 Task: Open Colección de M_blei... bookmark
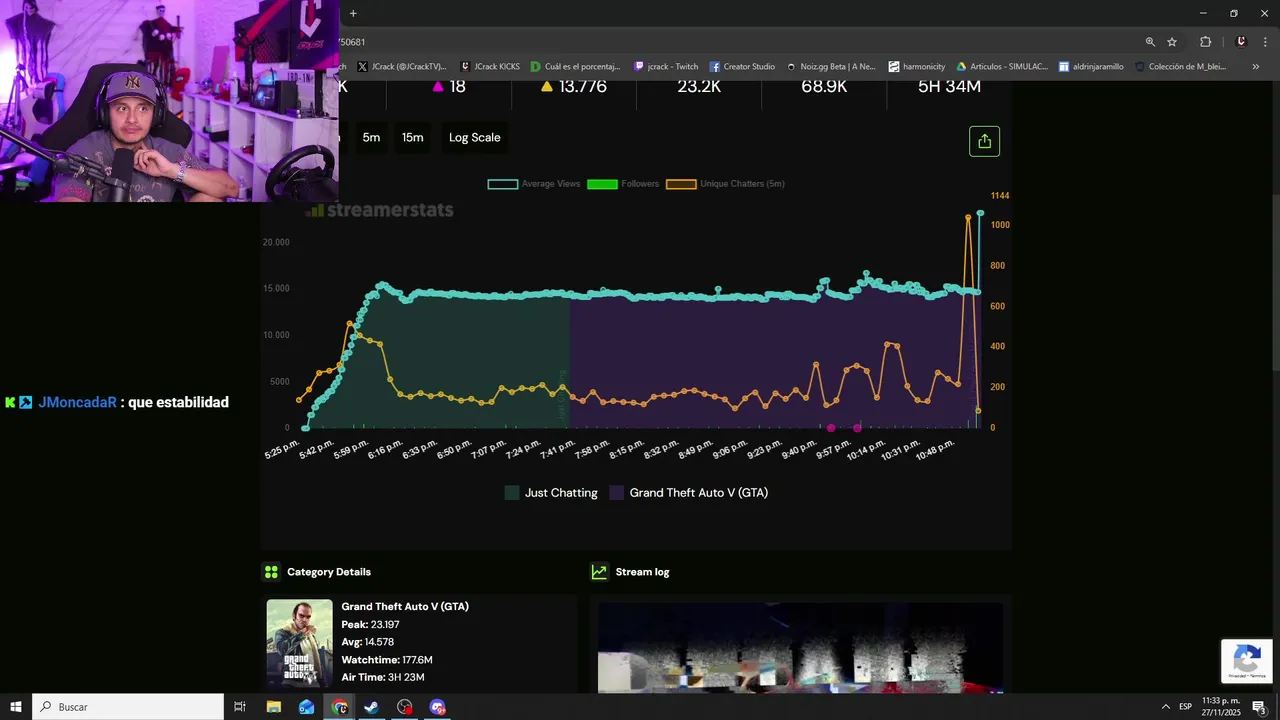point(1180,67)
